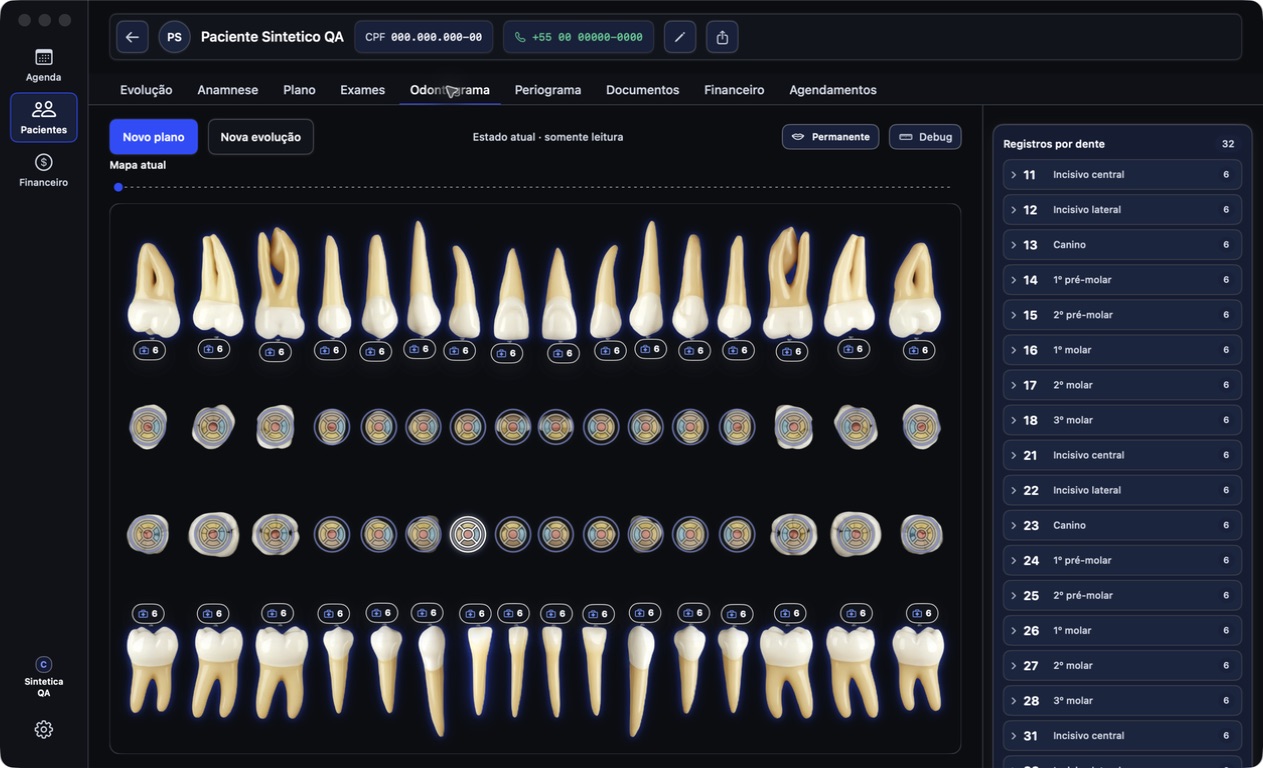Click the share/export icon in header

722,37
